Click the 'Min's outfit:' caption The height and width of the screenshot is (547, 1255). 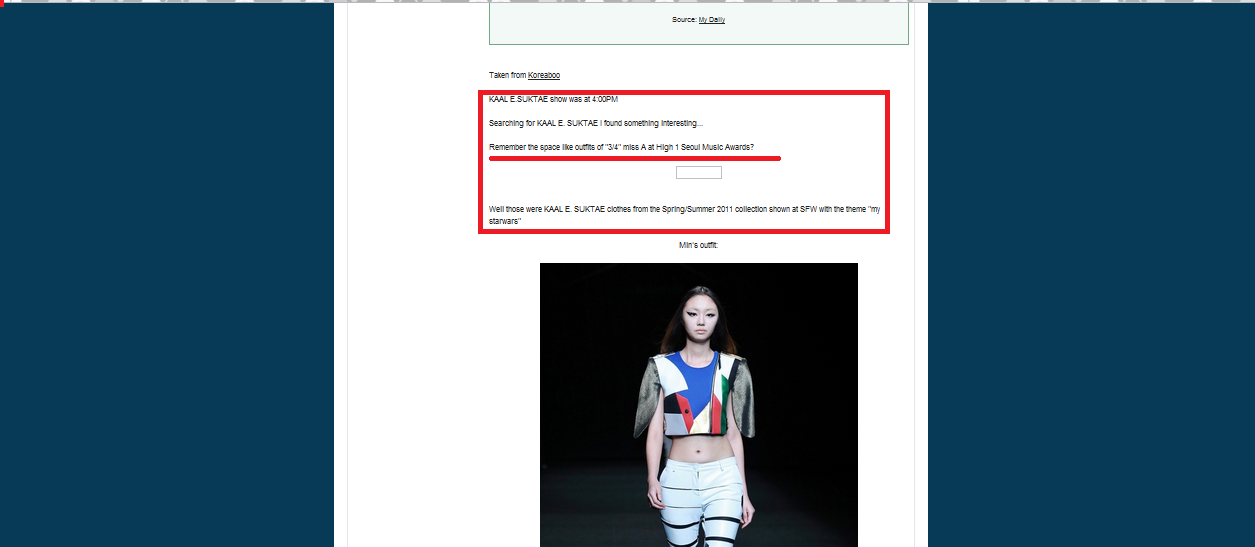(698, 245)
